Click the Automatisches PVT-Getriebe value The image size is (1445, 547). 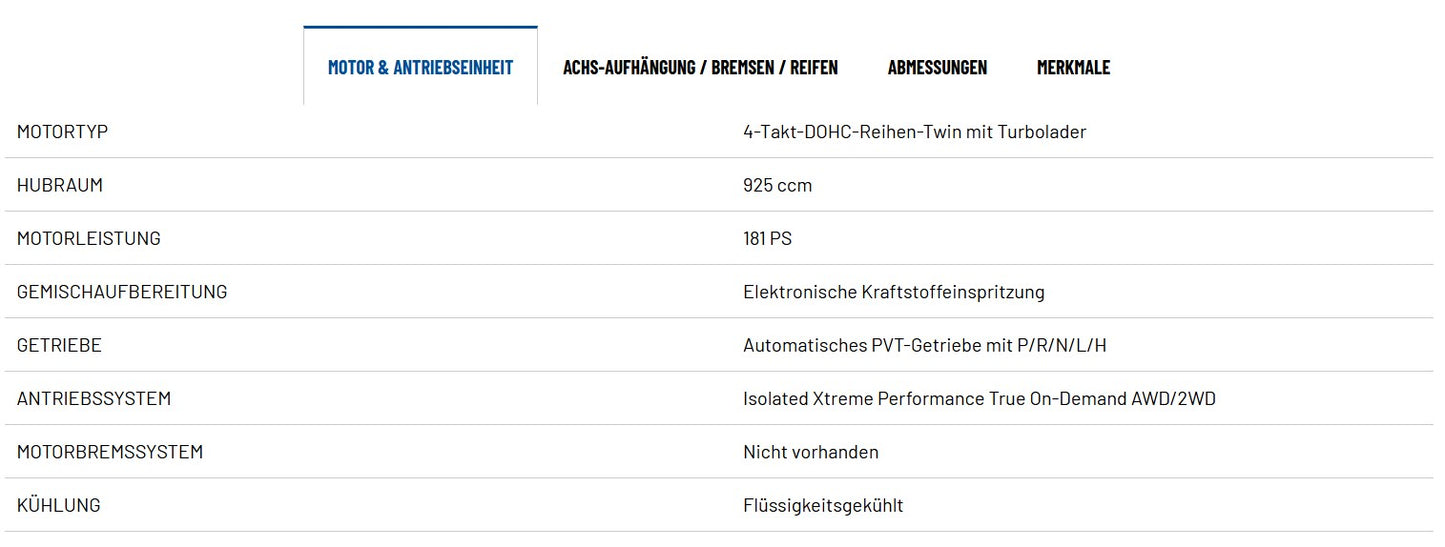point(924,345)
